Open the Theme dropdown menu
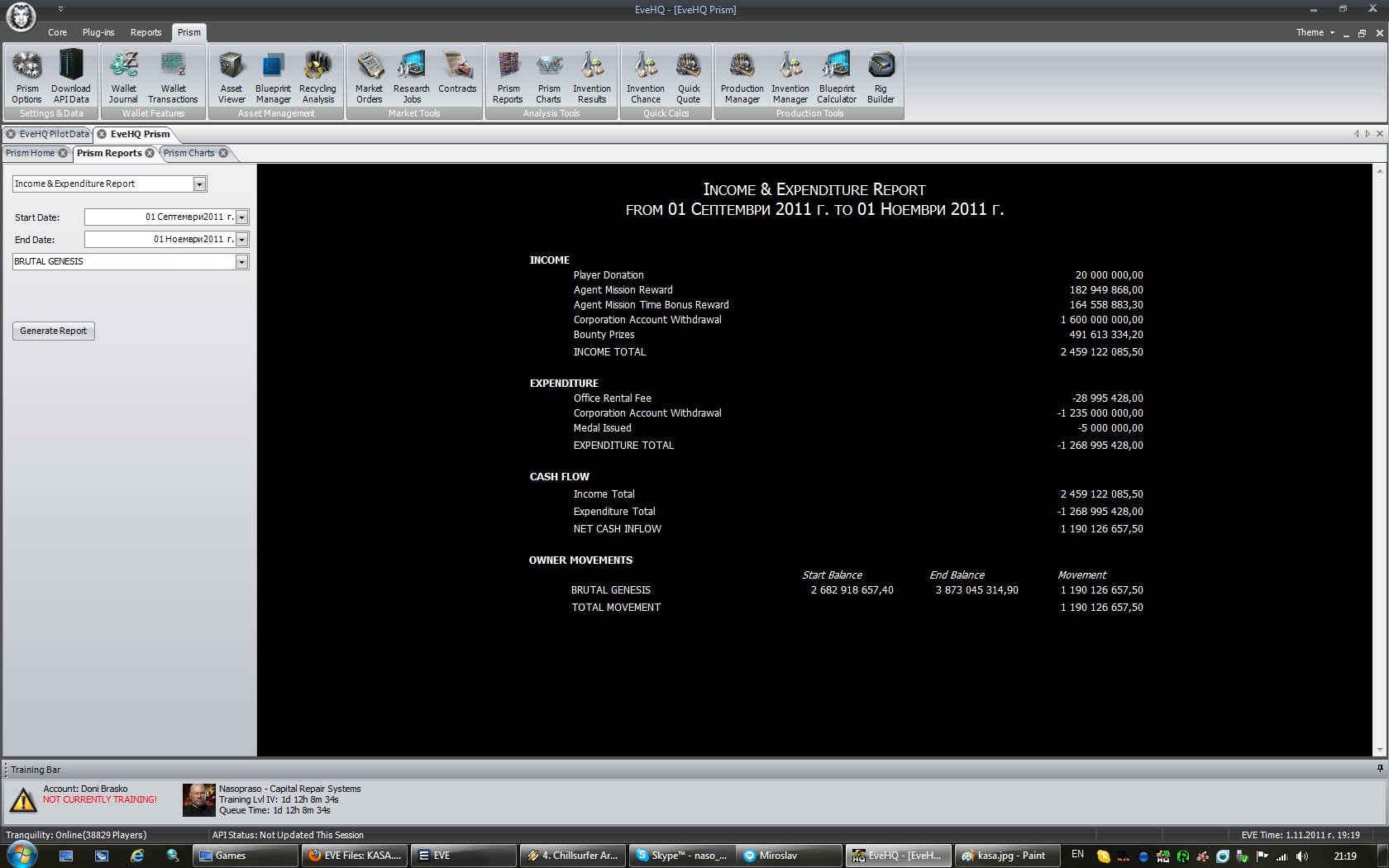Screen dimensions: 1389x868 point(1315,32)
